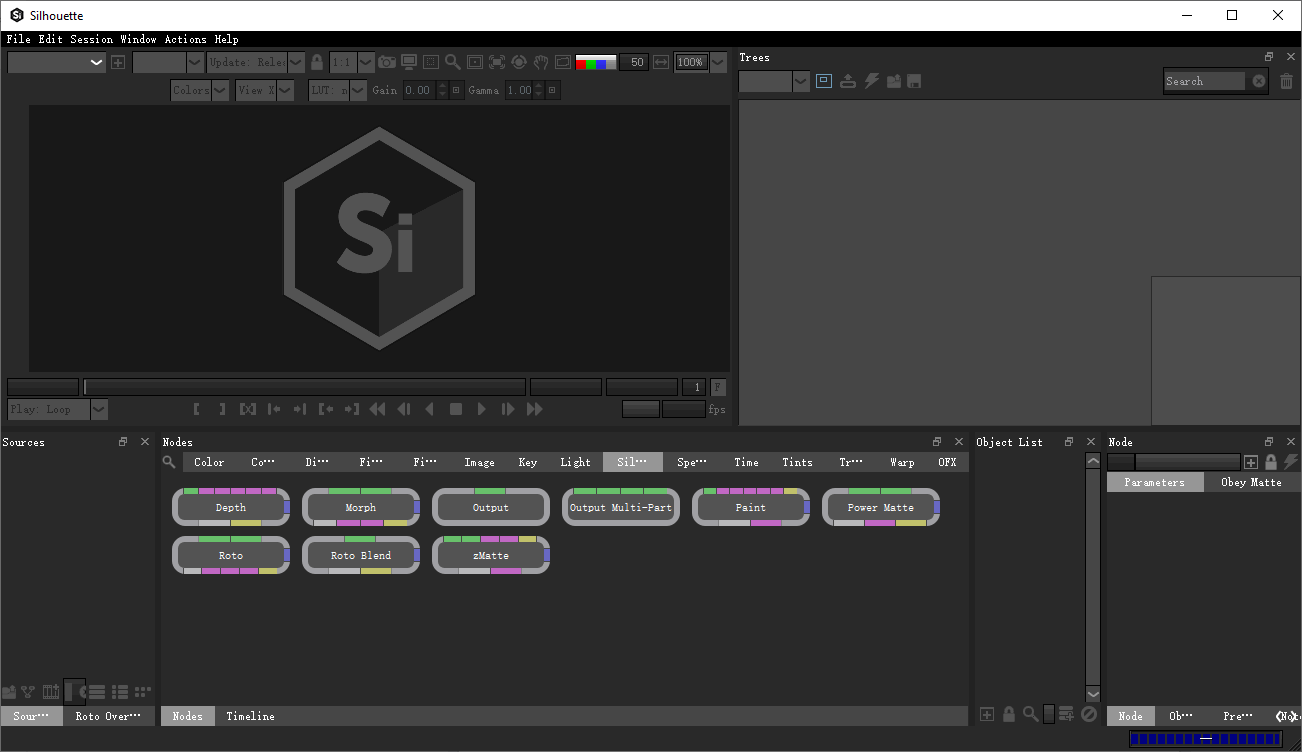Click the search magnifier in Nodes panel

(169, 462)
